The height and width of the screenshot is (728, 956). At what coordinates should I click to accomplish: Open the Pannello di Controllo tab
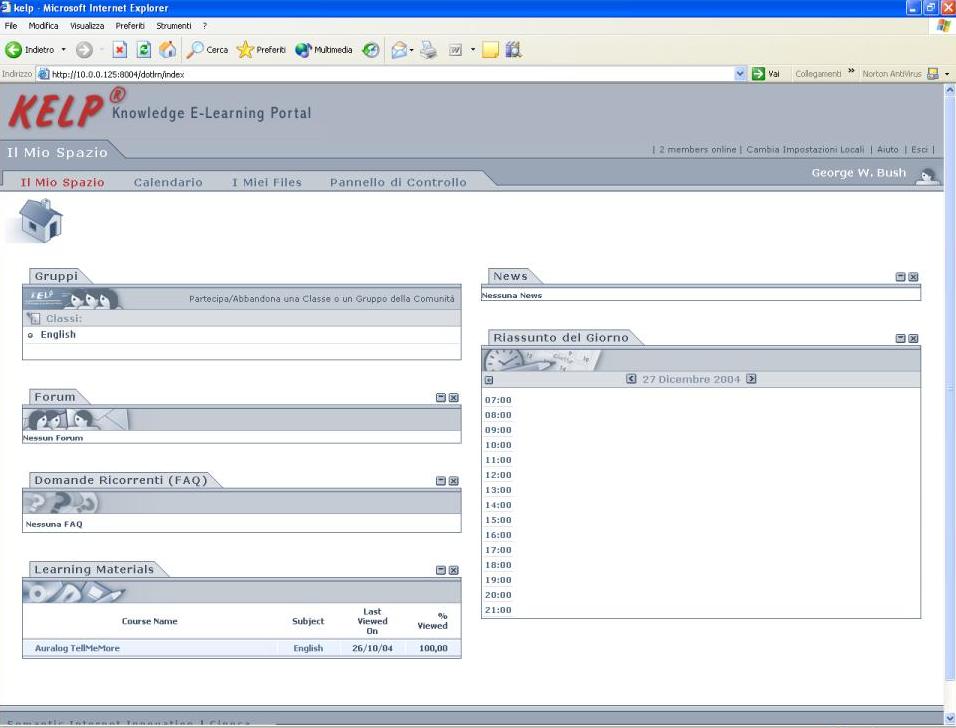(398, 183)
